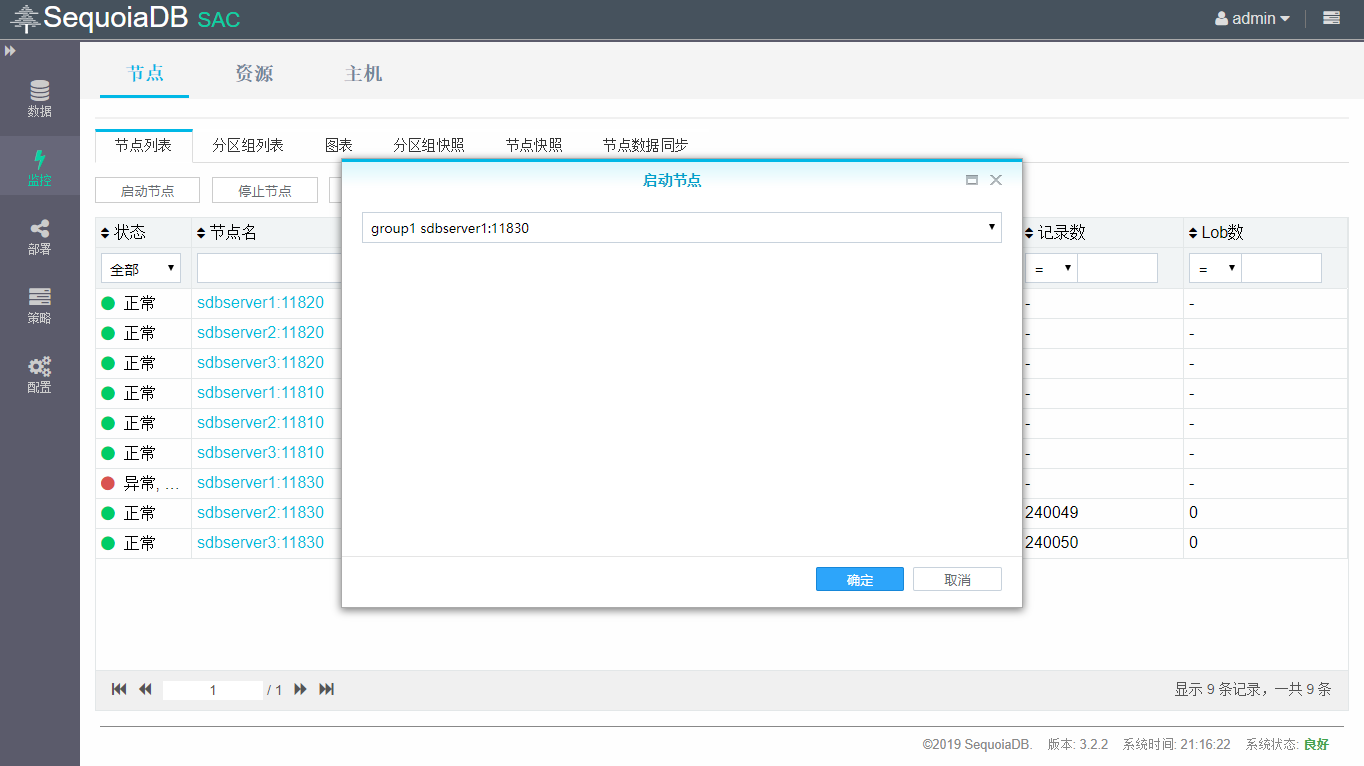Cancel the dialog with 取消

(x=957, y=580)
